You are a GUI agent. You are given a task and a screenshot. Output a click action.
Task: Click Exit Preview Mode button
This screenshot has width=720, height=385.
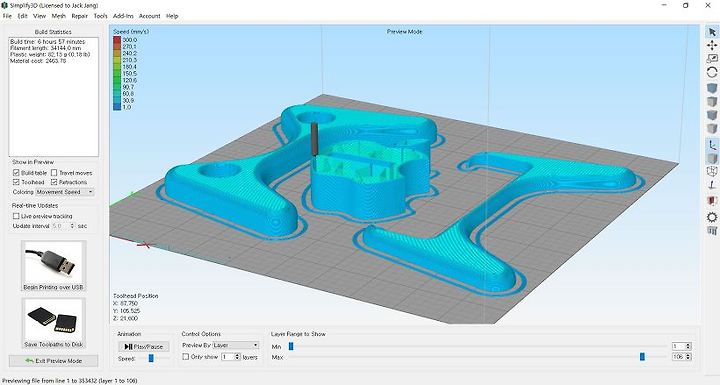[x=54, y=361]
